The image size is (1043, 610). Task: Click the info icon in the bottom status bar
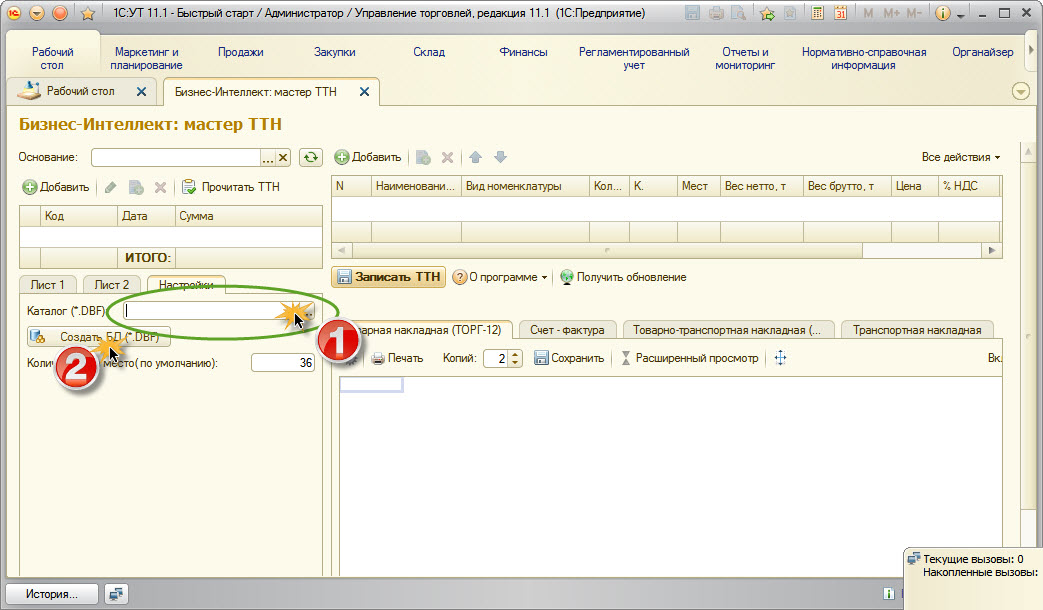pyautogui.click(x=889, y=593)
